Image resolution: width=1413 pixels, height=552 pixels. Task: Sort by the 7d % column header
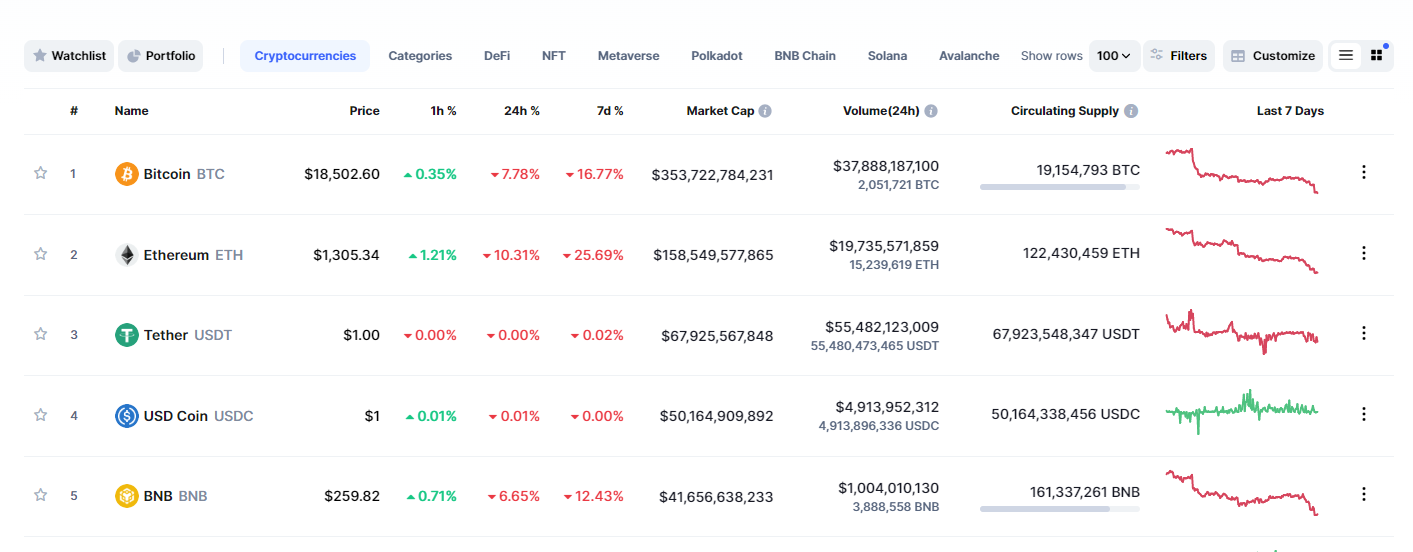coord(610,111)
